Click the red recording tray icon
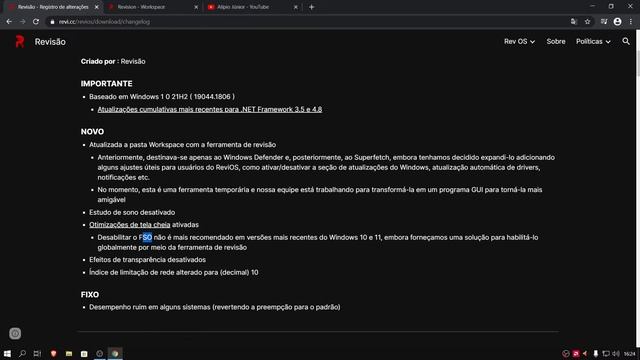This screenshot has width=640, height=360. (576, 353)
